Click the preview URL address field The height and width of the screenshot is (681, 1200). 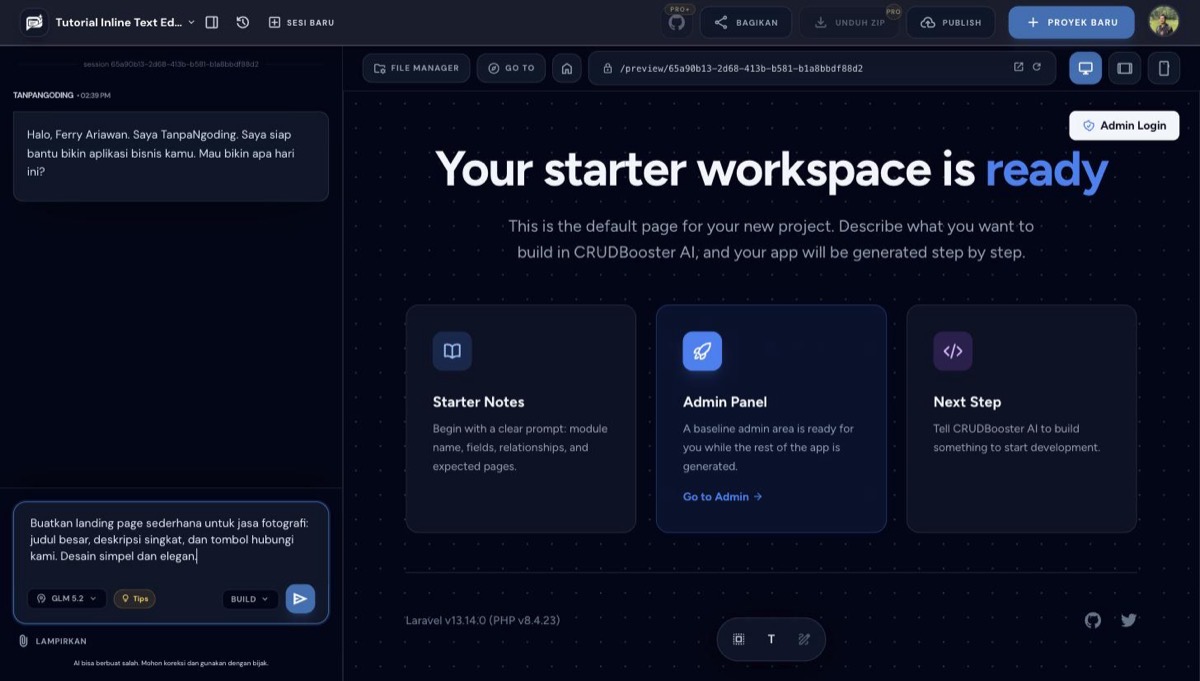tap(822, 68)
